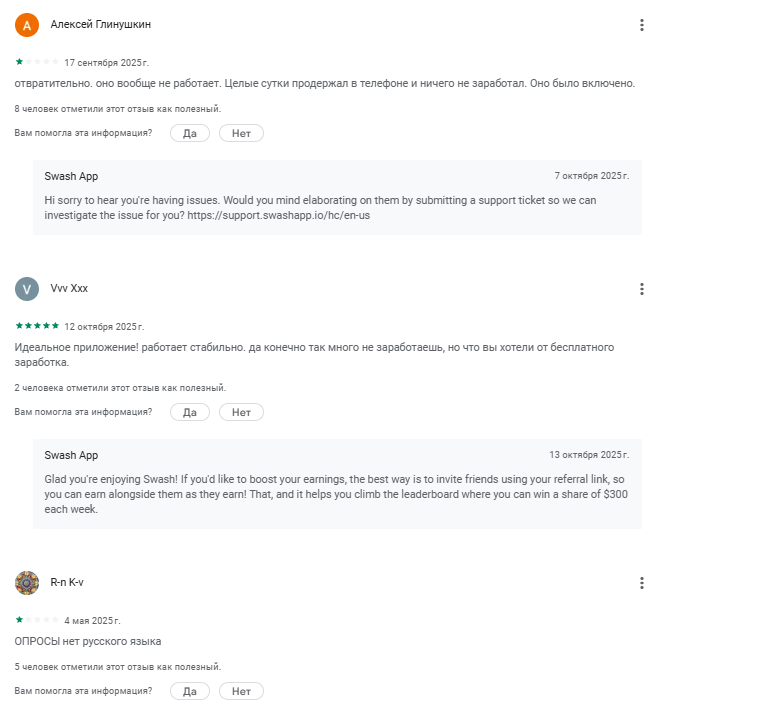Click the Алексей Глинушкин reviewer name
This screenshot has width=760, height=706.
coord(101,24)
